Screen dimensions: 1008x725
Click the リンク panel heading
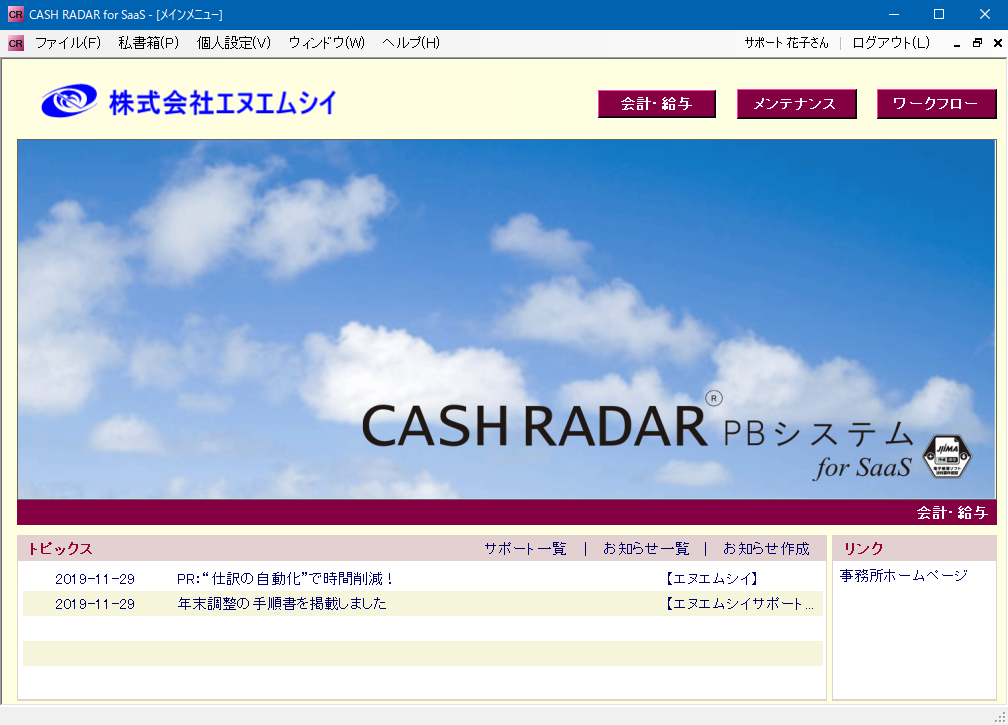[x=863, y=548]
